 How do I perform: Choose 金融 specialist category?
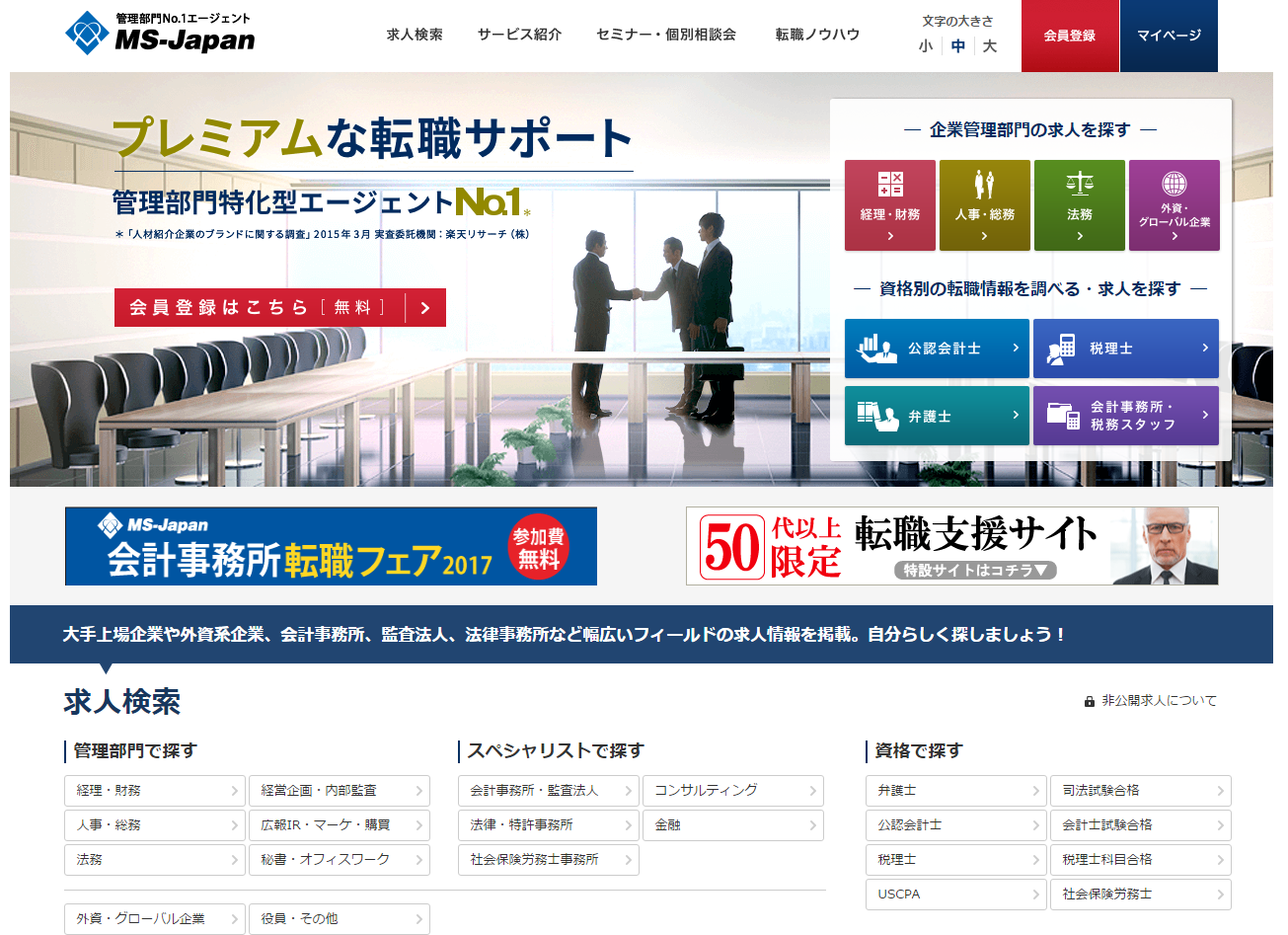point(733,825)
